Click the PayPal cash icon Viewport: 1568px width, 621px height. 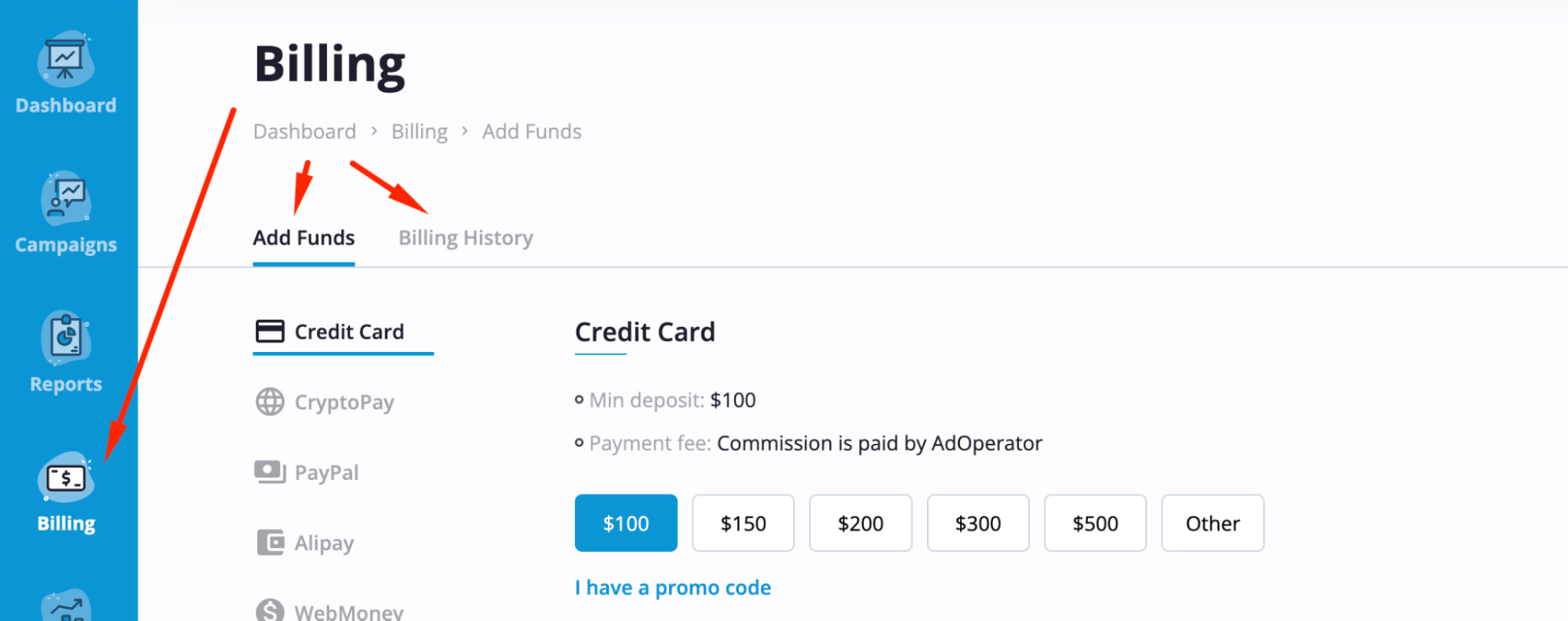pos(270,472)
